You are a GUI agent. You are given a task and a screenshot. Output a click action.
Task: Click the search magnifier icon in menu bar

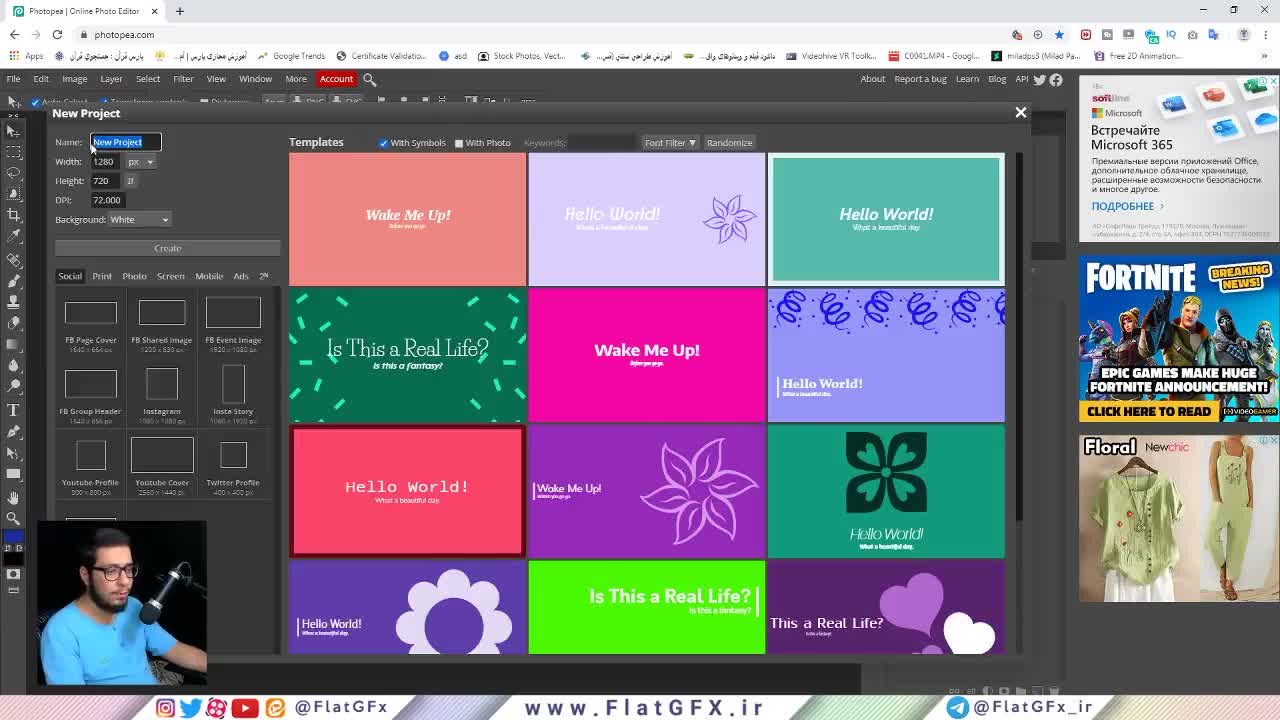(369, 79)
